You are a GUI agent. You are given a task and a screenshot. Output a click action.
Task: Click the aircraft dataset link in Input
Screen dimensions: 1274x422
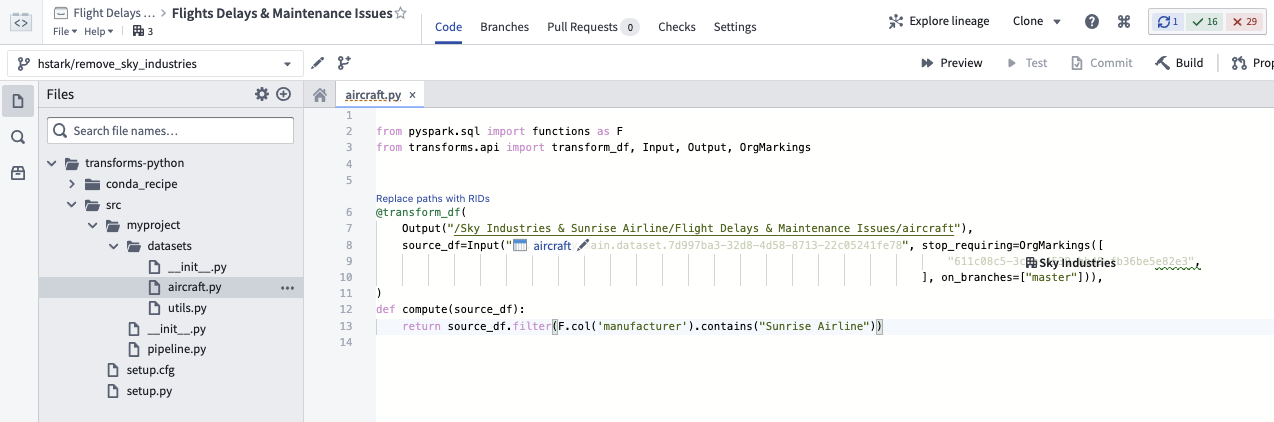pos(552,246)
